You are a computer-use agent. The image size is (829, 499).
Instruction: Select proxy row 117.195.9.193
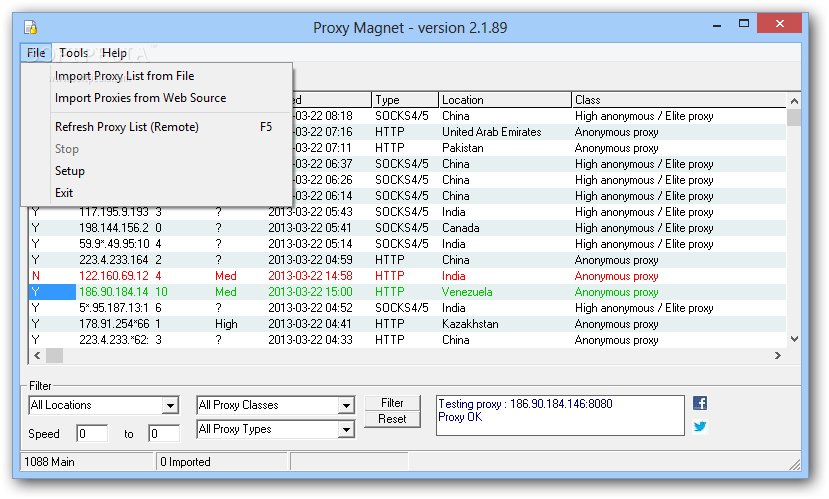pyautogui.click(x=407, y=212)
